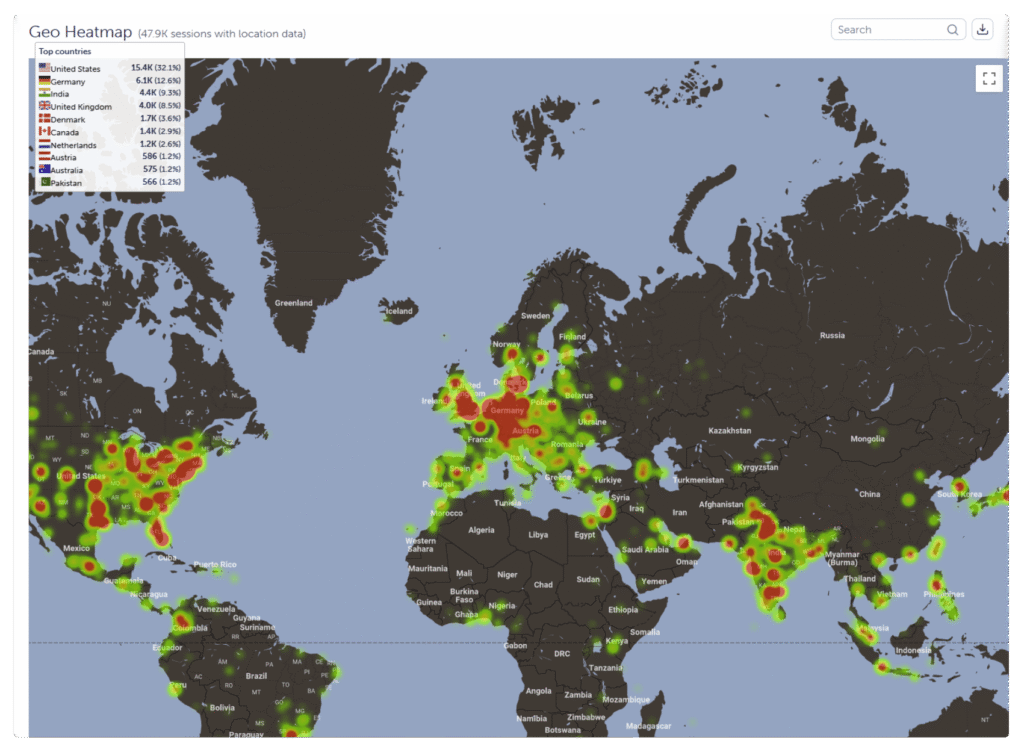Click the Iceland label on map
The width and height of the screenshot is (1024, 752).
click(x=399, y=311)
